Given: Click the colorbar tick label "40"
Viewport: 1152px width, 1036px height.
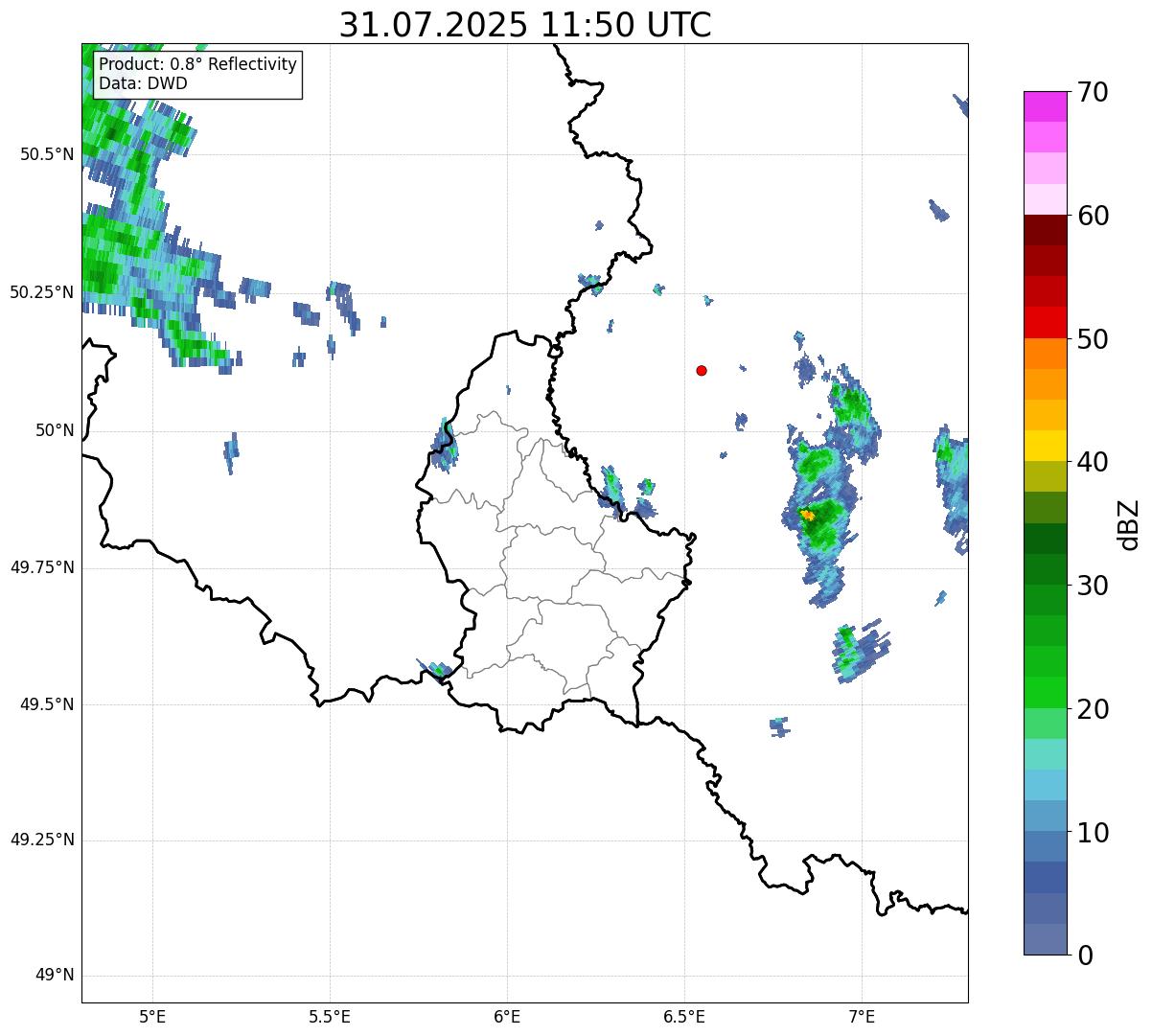Looking at the screenshot, I should pyautogui.click(x=1093, y=462).
